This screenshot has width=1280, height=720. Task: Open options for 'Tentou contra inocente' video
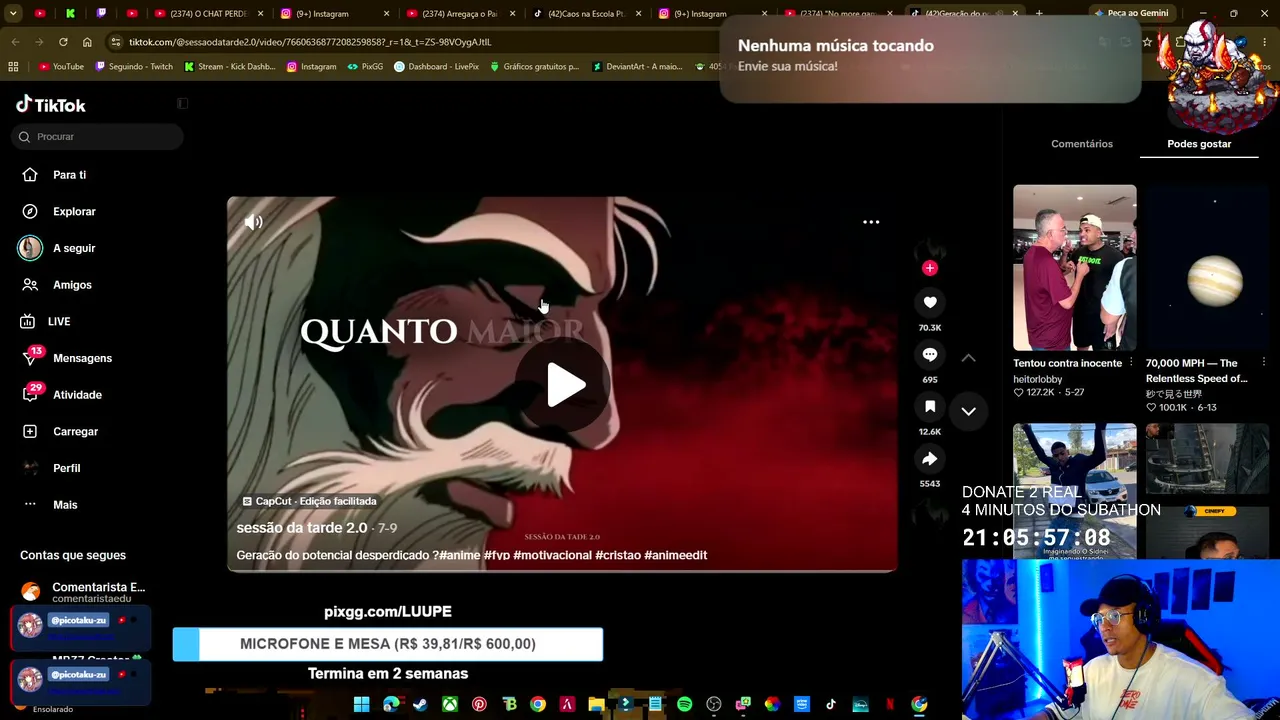click(1131, 362)
